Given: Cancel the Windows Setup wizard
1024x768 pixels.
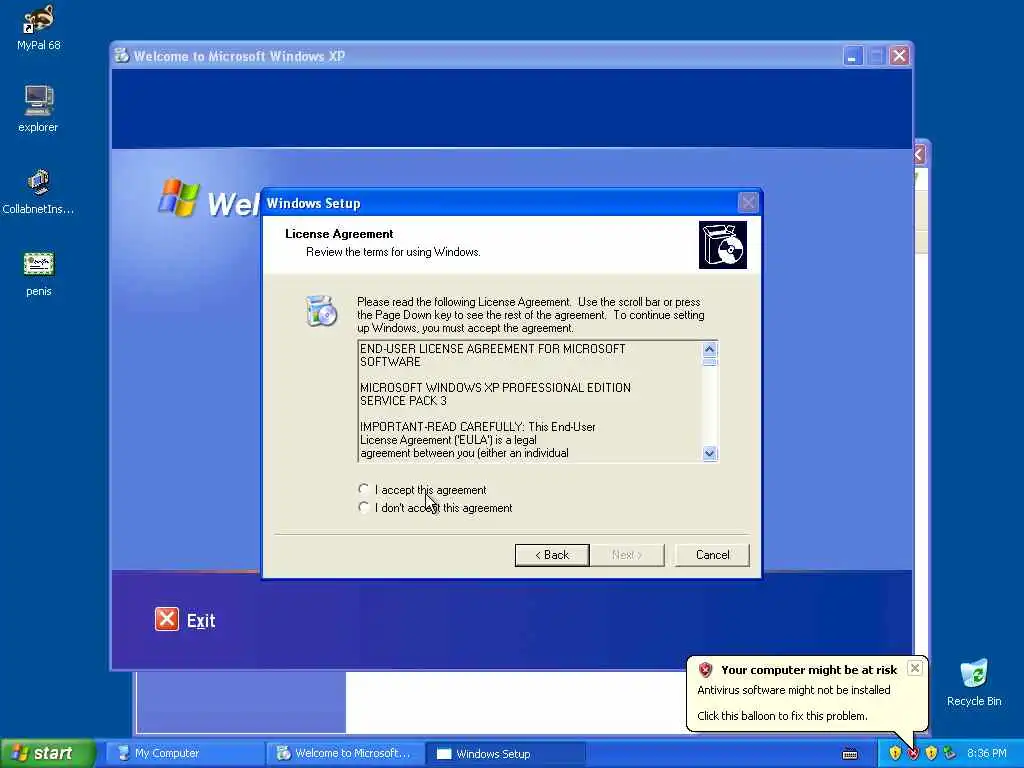Looking at the screenshot, I should 712,555.
